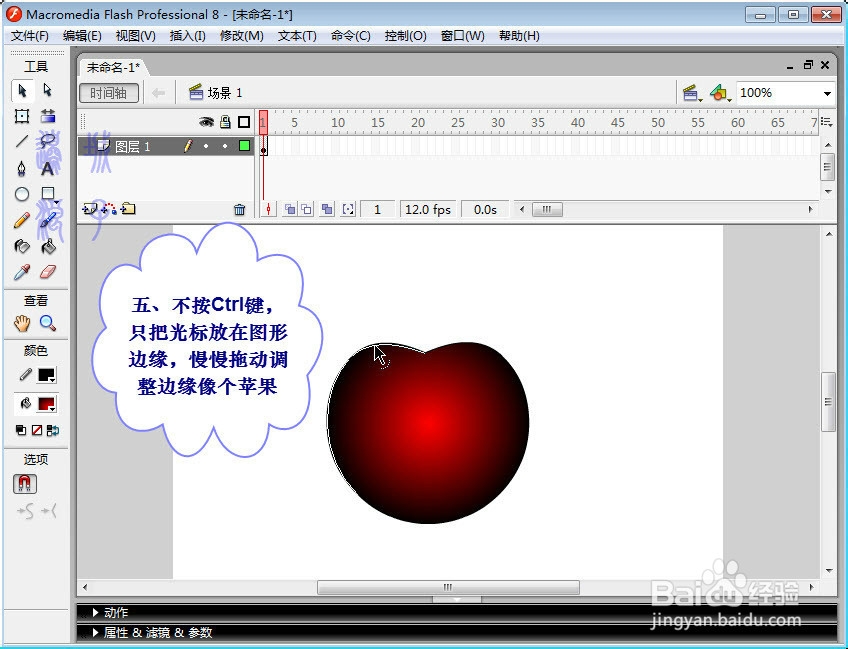The height and width of the screenshot is (649, 848).
Task: Select the Paint Bucket tool
Action: coord(49,245)
